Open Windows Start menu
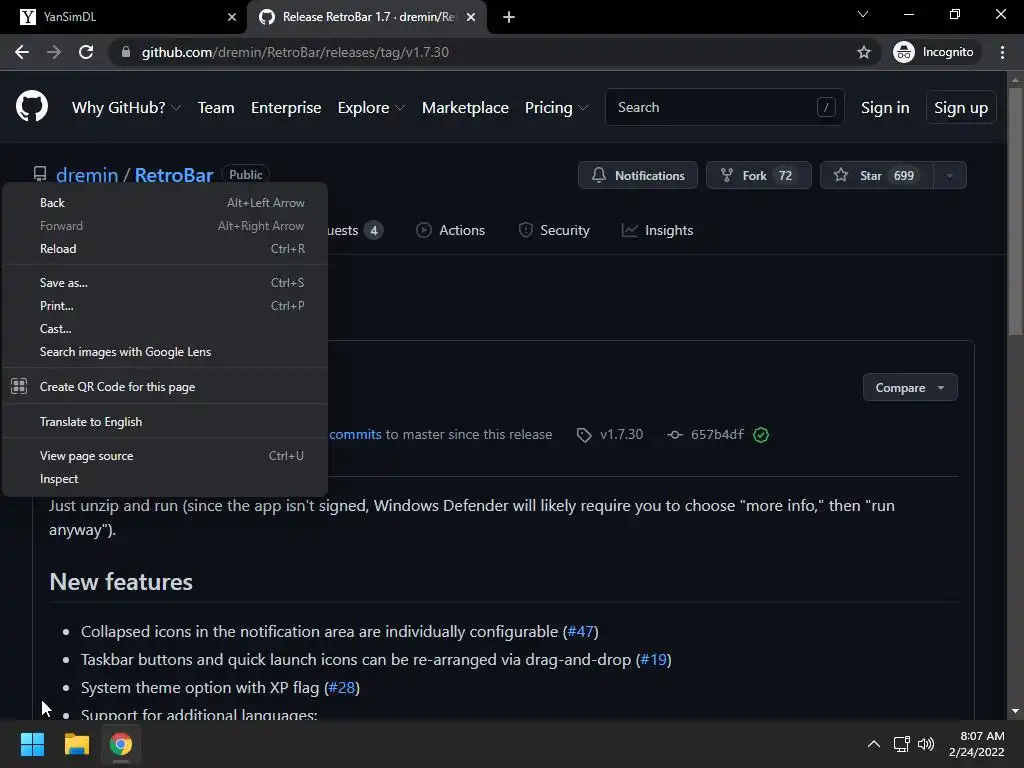This screenshot has height=768, width=1024. (32, 744)
